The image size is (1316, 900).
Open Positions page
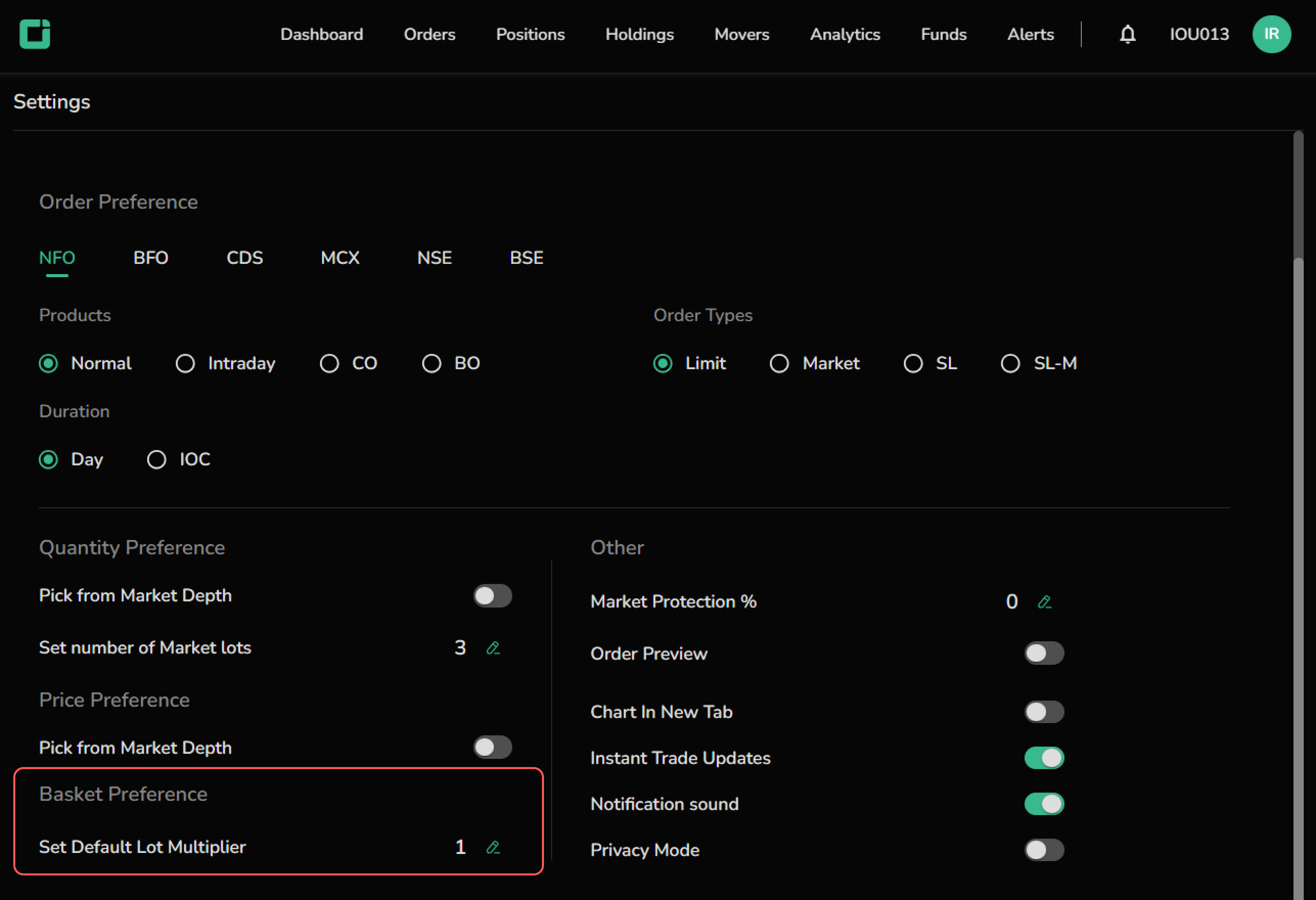point(531,35)
